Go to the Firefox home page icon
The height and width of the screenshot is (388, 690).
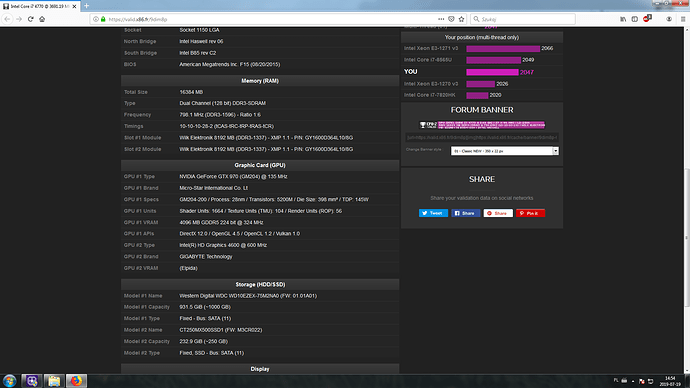[x=42, y=19]
